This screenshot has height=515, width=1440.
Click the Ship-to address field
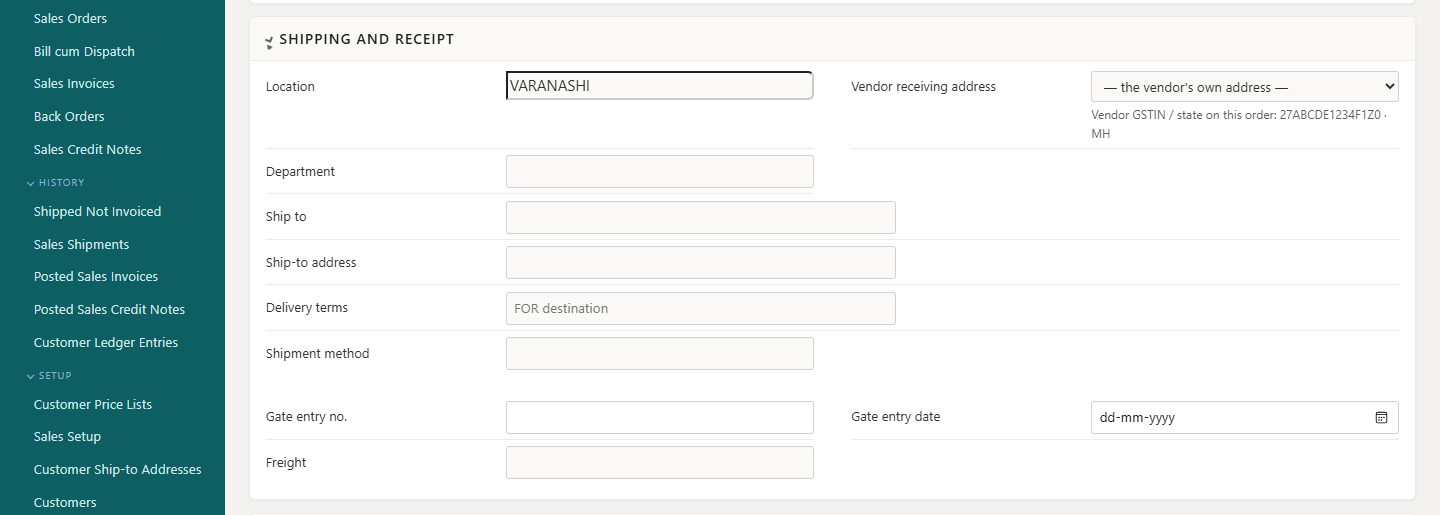point(701,263)
